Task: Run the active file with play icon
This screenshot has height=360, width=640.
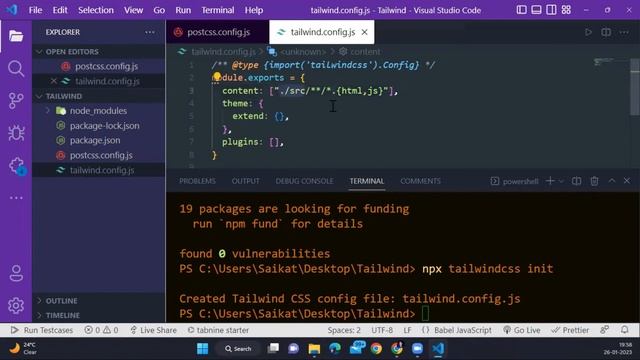Action: click(588, 32)
